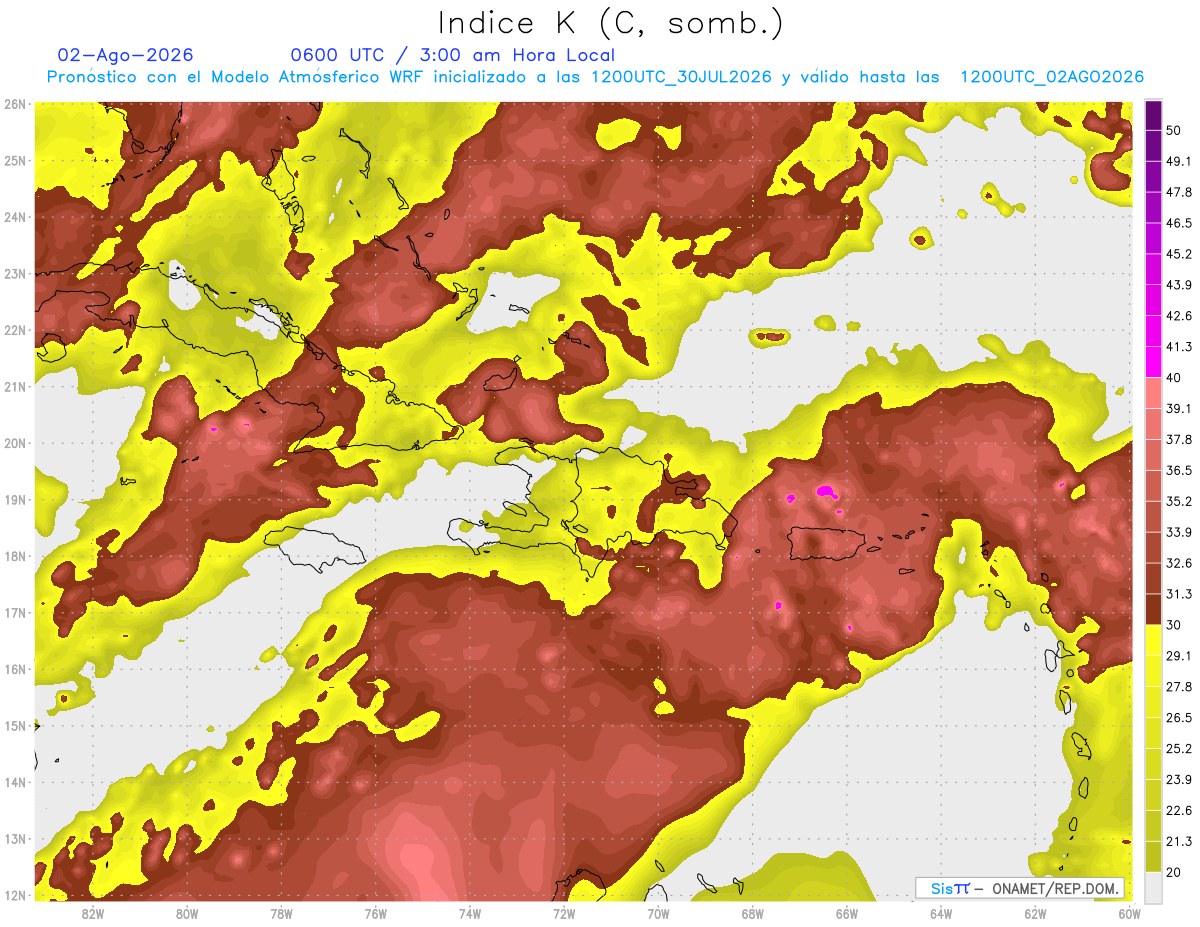Select the colorbar value 25.2
The width and height of the screenshot is (1200, 927).
tap(1179, 748)
